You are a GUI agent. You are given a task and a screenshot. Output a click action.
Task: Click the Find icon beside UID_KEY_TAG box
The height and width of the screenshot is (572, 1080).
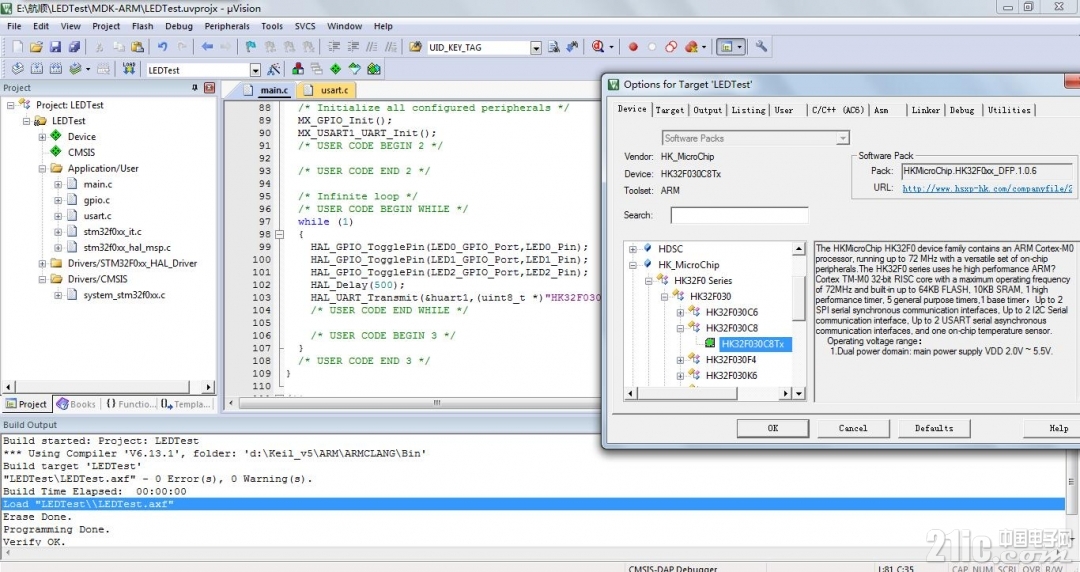point(554,47)
